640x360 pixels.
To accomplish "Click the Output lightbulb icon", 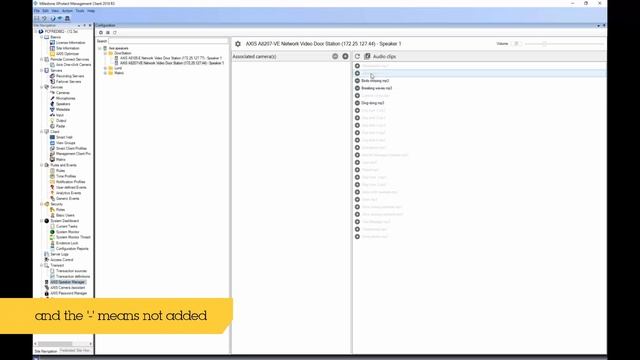I will click(52, 121).
